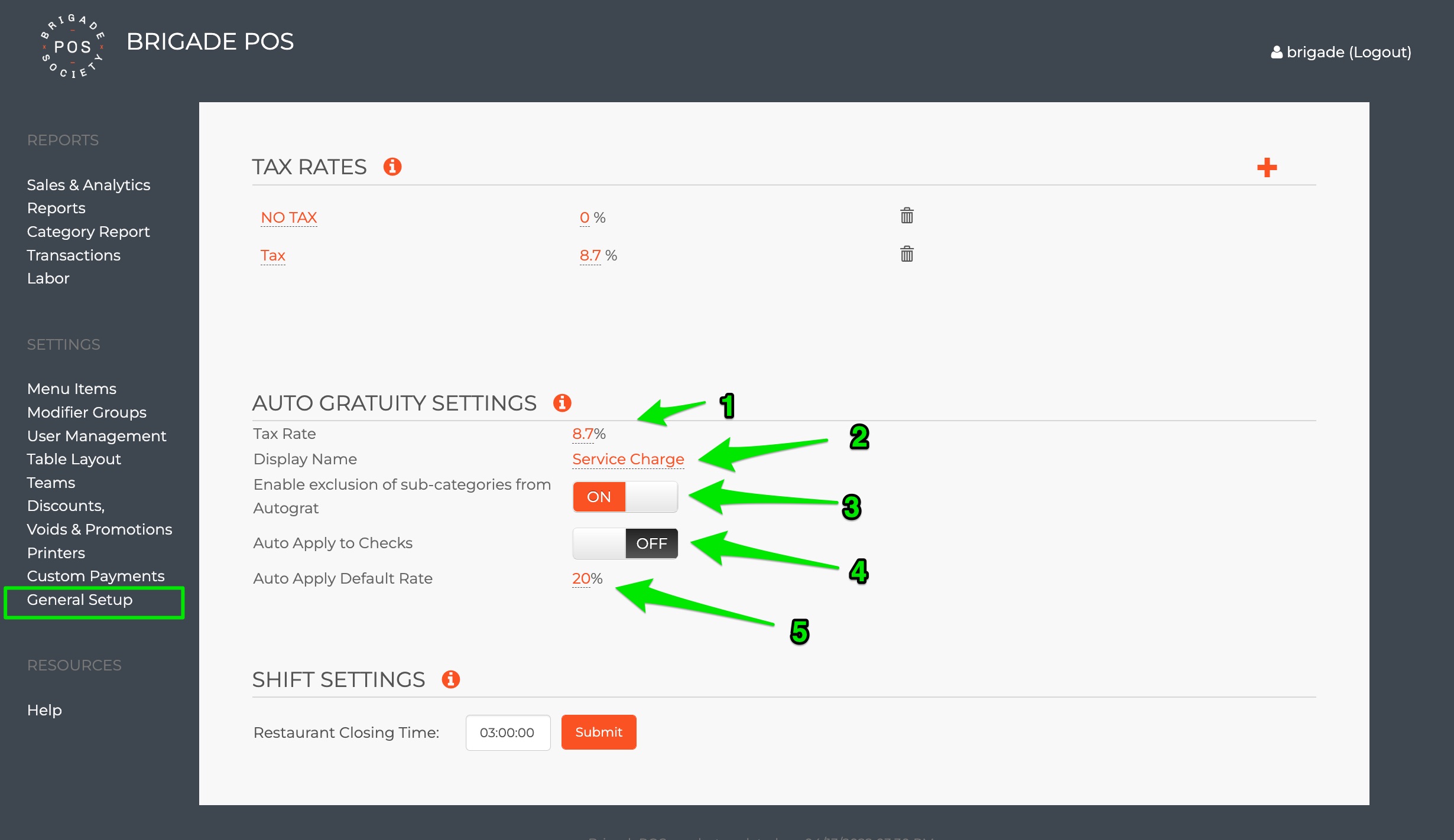Click trash icon for 8.7% Tax row
1454x840 pixels.
click(907, 254)
